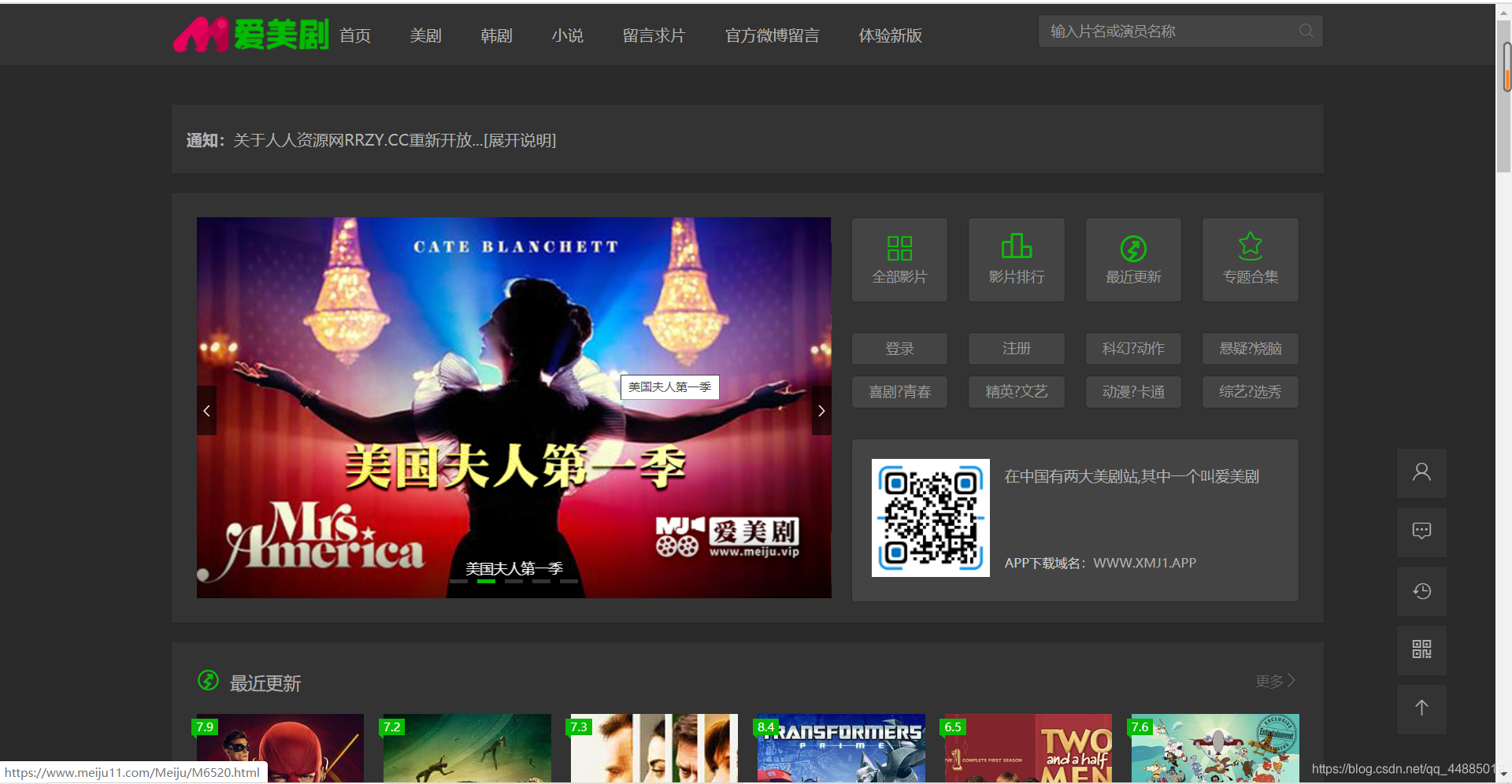Screen dimensions: 1512x784
Task: Click the chat message sidebar icon
Action: [1421, 532]
